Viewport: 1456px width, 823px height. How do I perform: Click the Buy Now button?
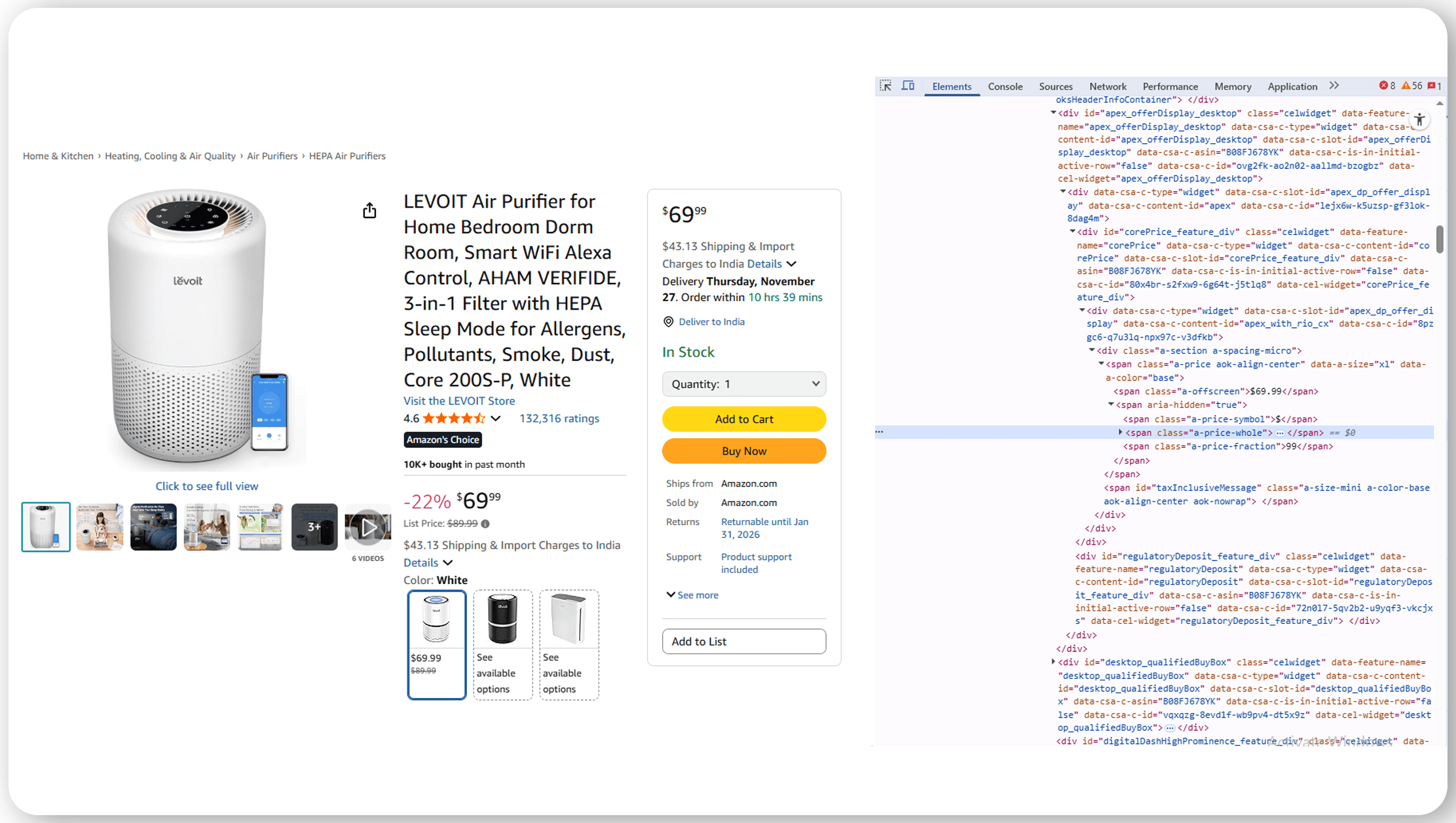[743, 450]
